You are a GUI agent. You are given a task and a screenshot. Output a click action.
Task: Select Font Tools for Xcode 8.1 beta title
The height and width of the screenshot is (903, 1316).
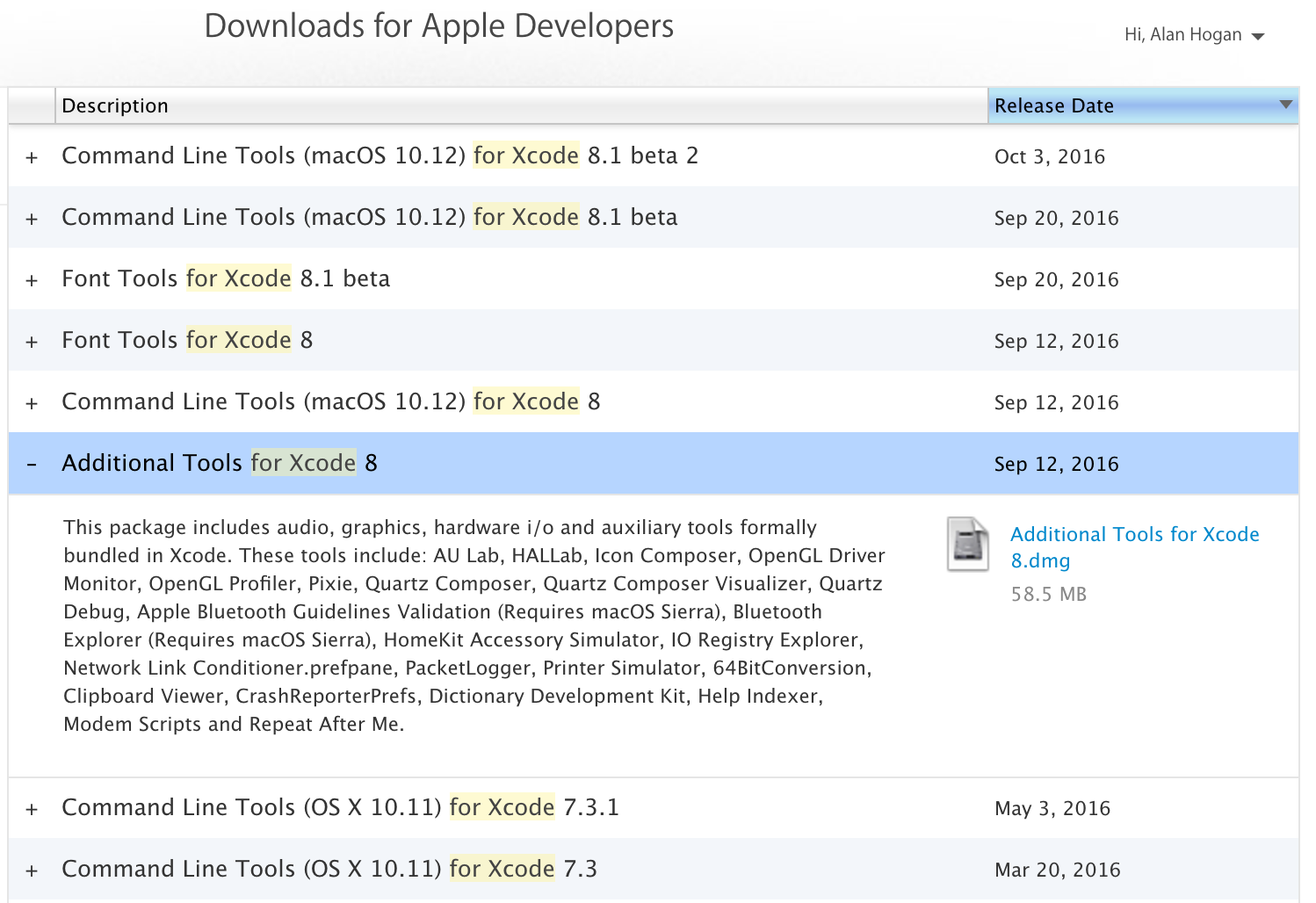(x=226, y=278)
